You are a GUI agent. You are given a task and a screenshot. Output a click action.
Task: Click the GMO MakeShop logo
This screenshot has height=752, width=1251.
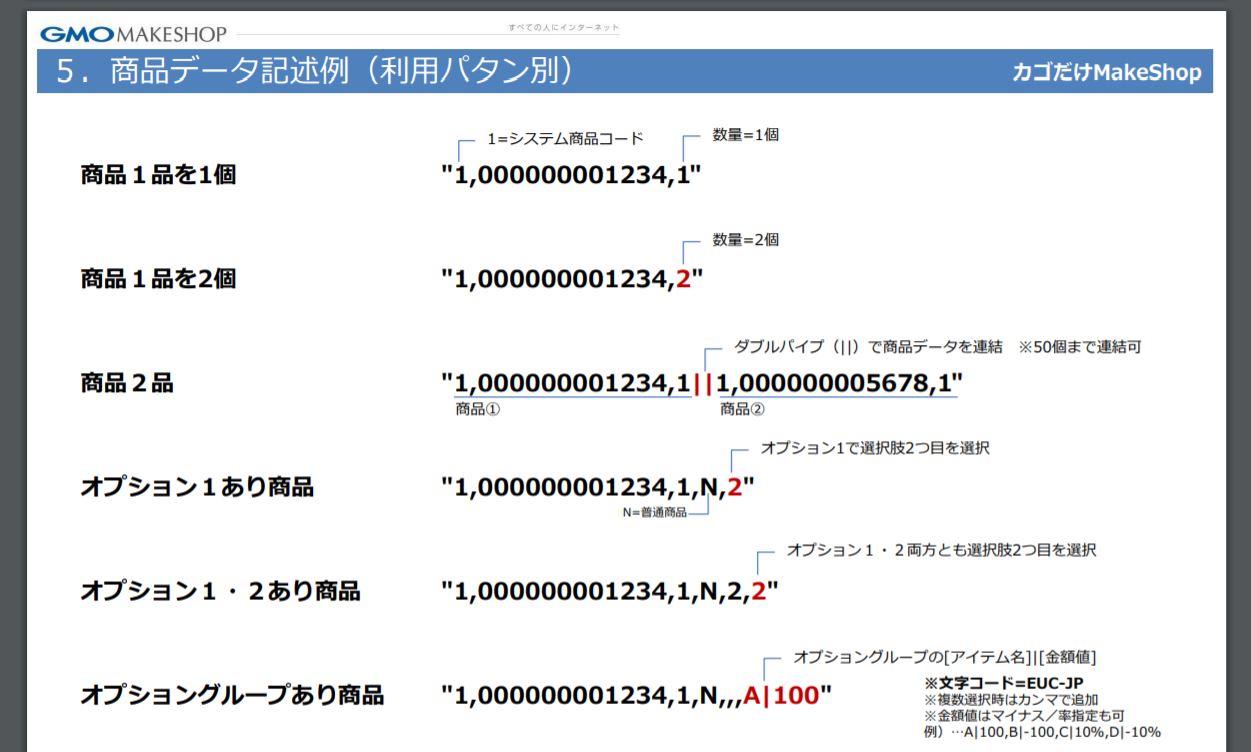134,34
